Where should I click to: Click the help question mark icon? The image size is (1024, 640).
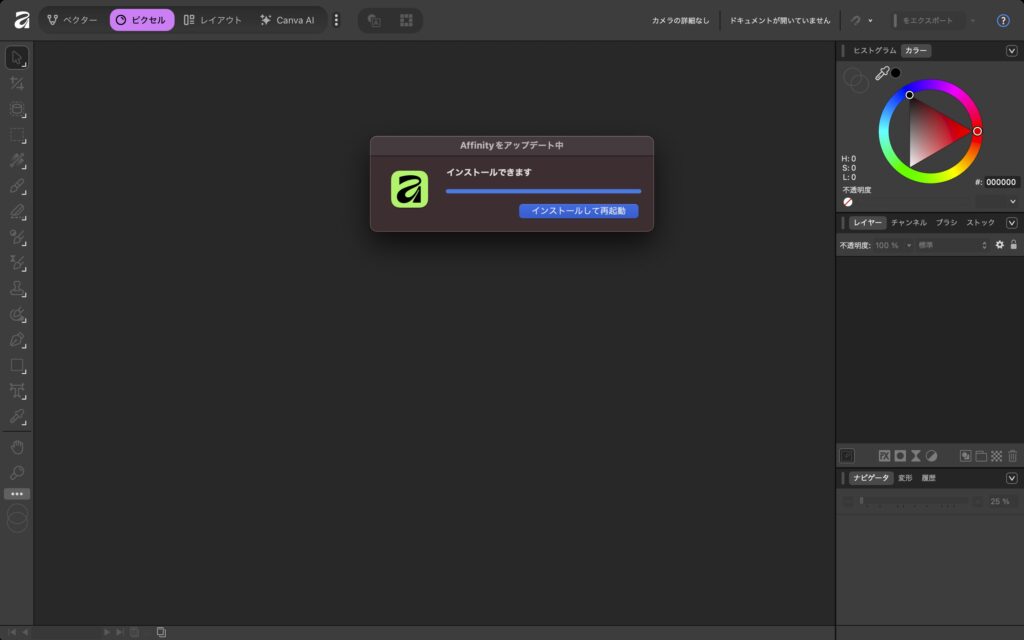tap(1003, 20)
